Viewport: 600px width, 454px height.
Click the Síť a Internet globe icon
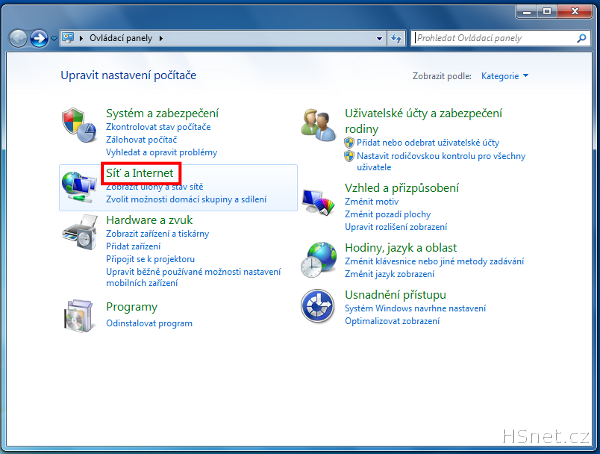click(x=79, y=187)
